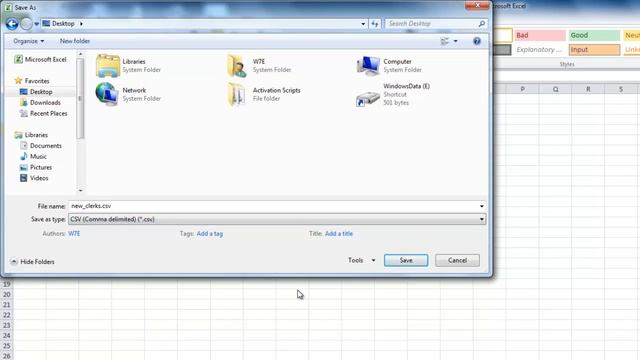The width and height of the screenshot is (640, 360).
Task: Click the change view icon
Action: [445, 41]
